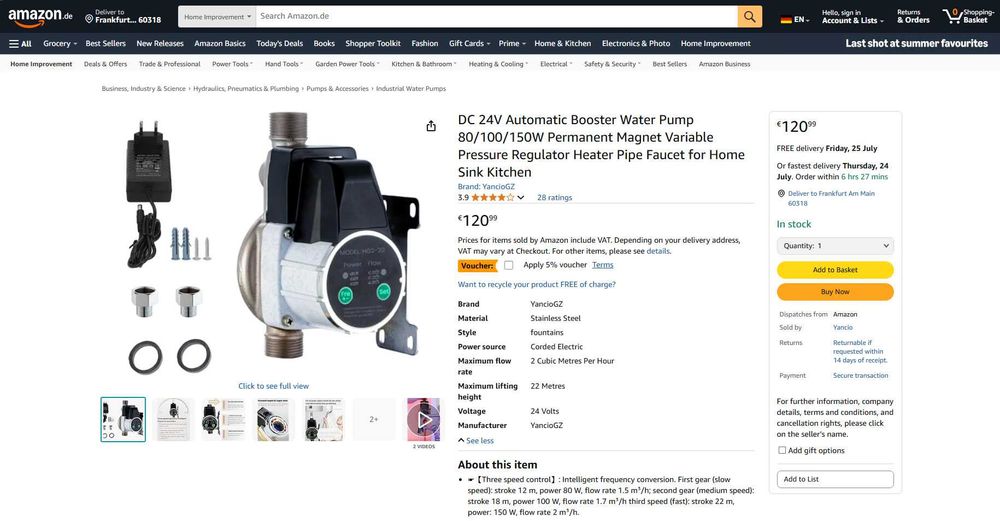Expand the Home Improvement search category dropdown
Viewport: 1000px width, 521px height.
217,17
